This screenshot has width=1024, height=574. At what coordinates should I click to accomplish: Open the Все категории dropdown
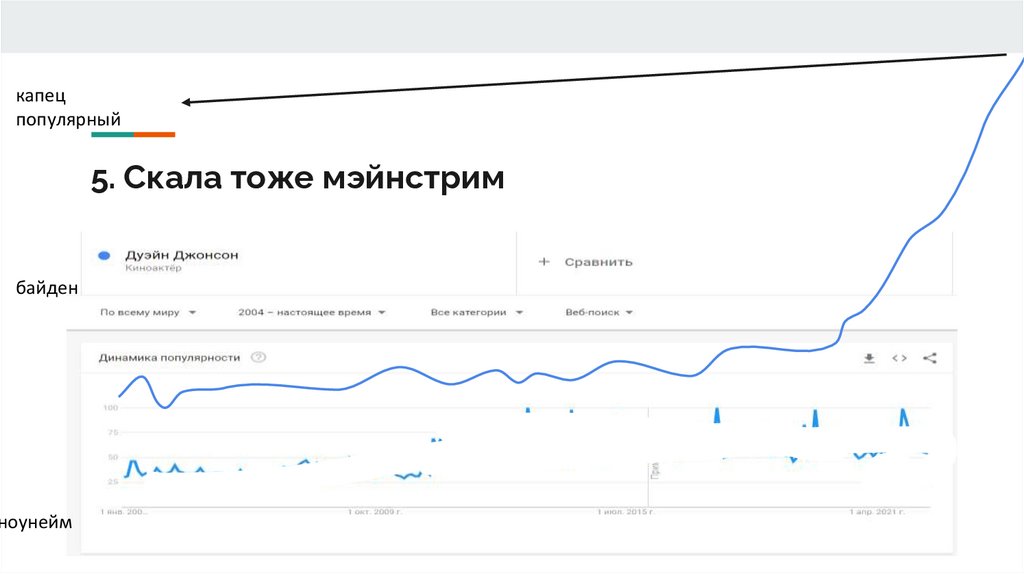coord(477,312)
